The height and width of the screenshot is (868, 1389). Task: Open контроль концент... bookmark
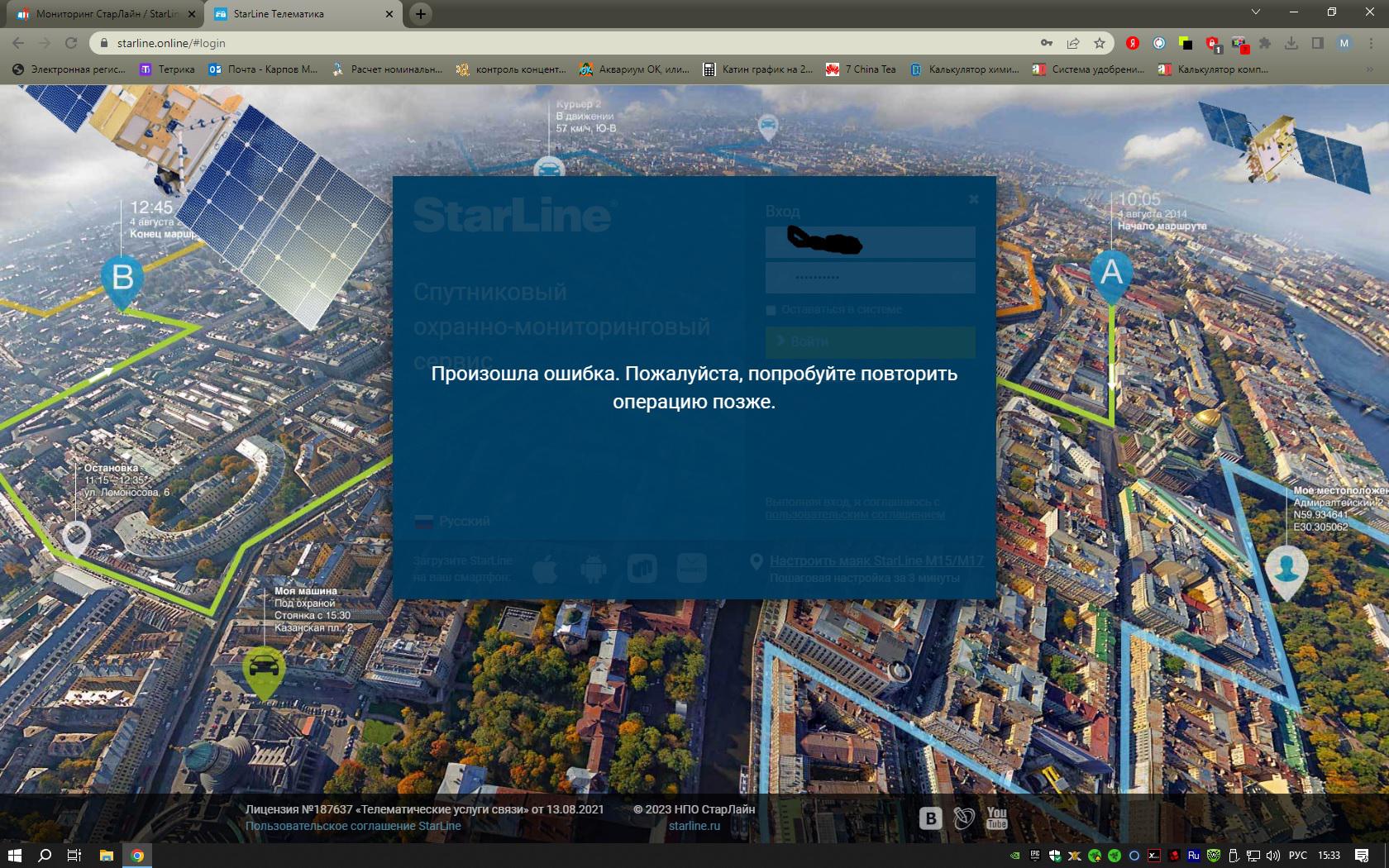pos(511,69)
